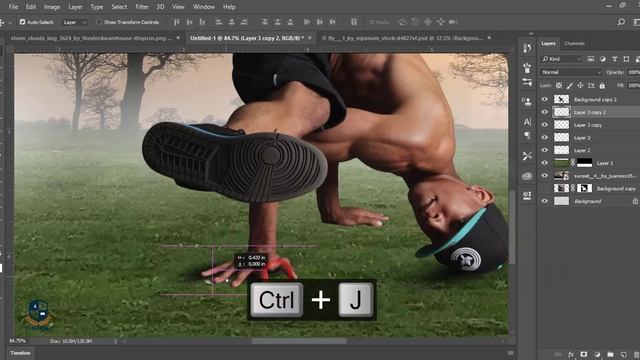Select the Layer 3 copy layer name
Viewport: 640px width, 360px height.
tap(587, 125)
